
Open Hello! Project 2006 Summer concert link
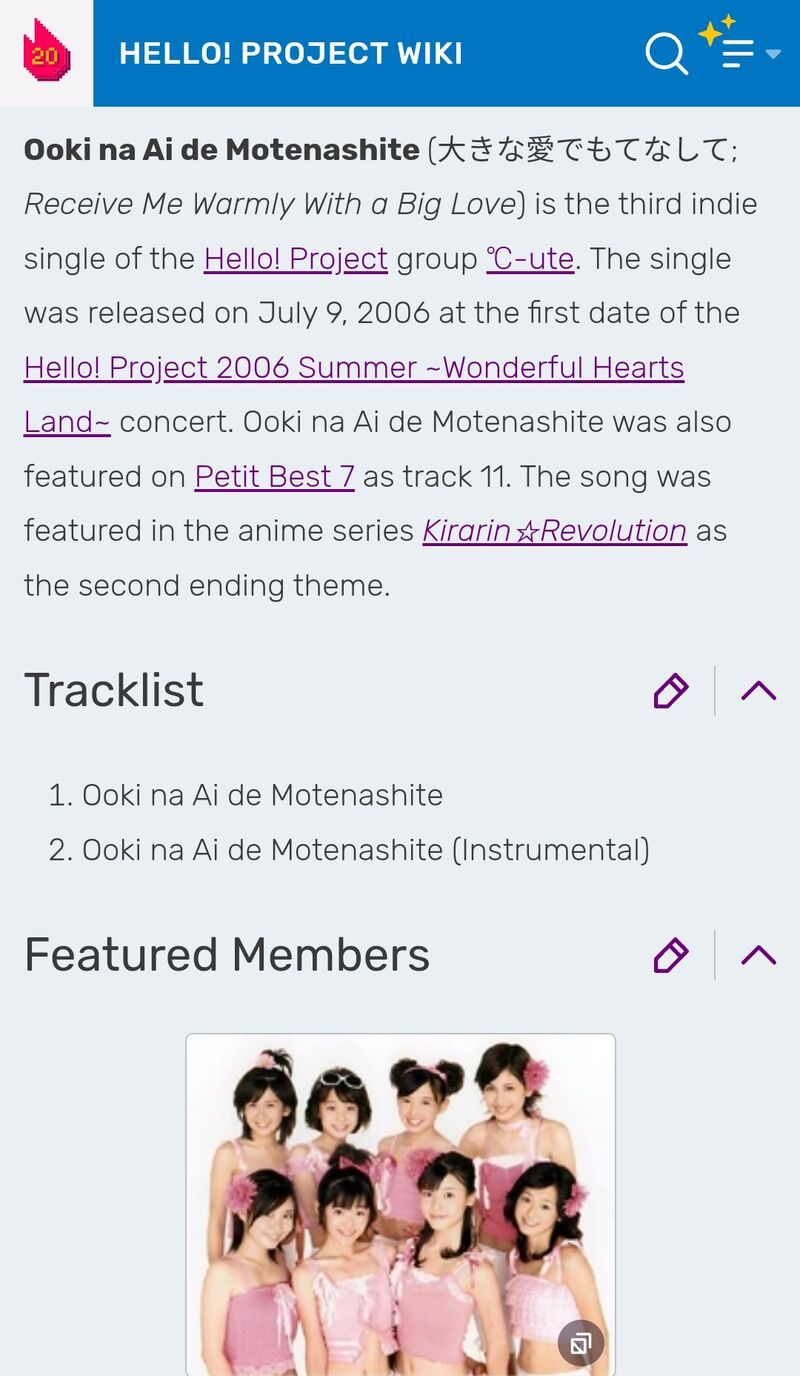[353, 368]
